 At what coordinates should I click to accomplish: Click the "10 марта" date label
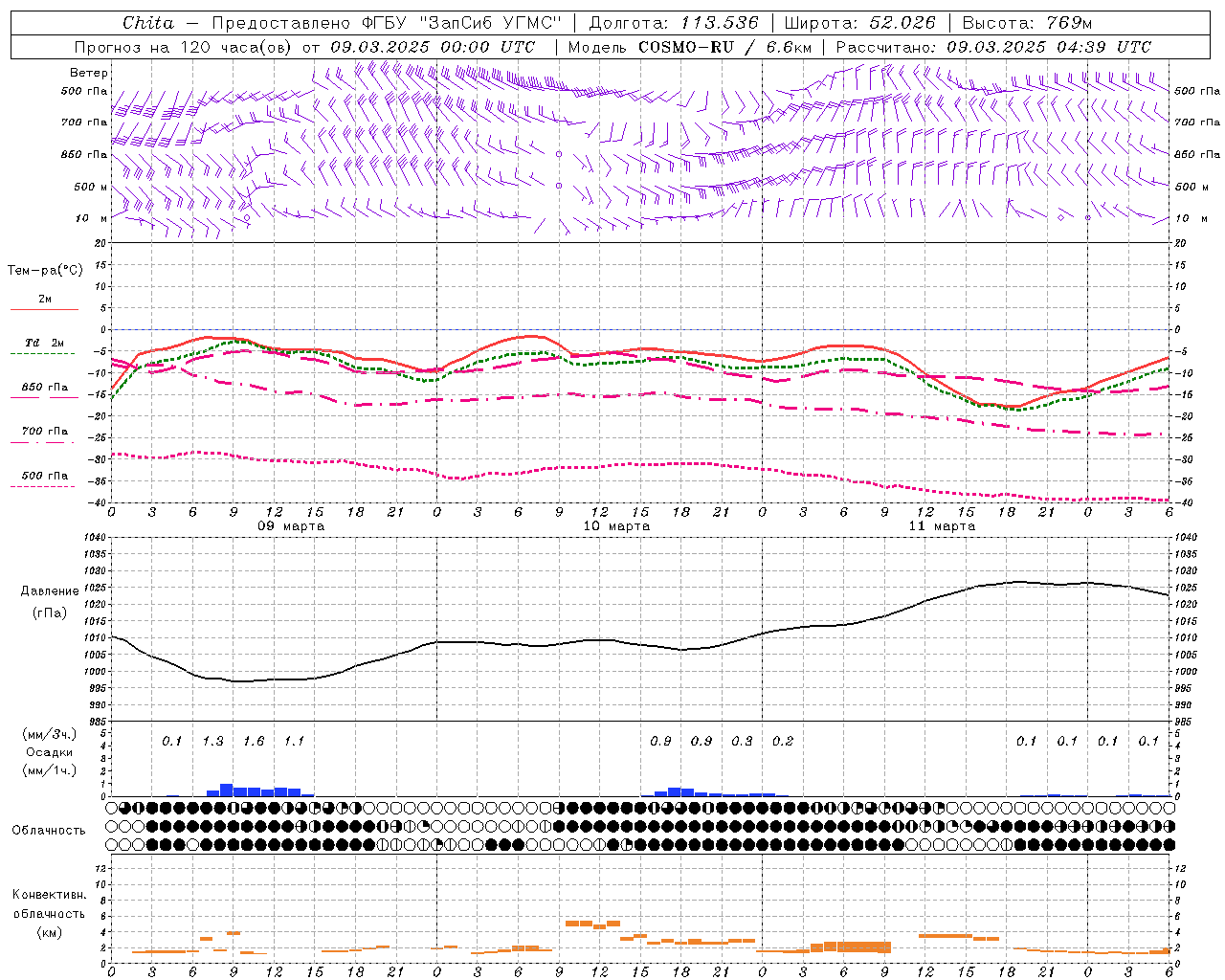point(616,526)
